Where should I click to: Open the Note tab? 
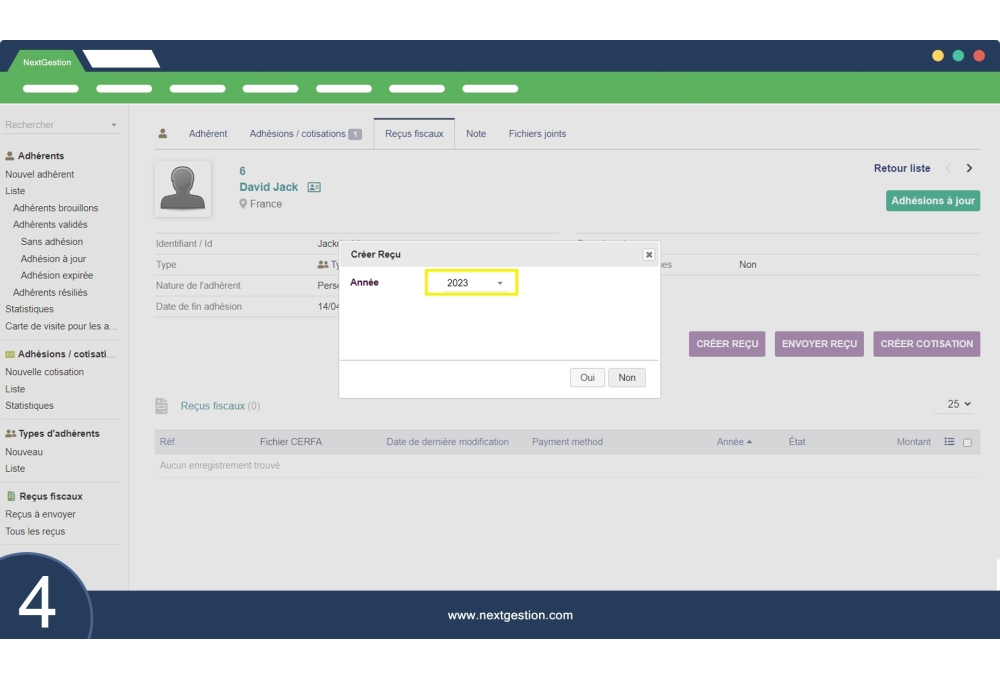pos(476,134)
